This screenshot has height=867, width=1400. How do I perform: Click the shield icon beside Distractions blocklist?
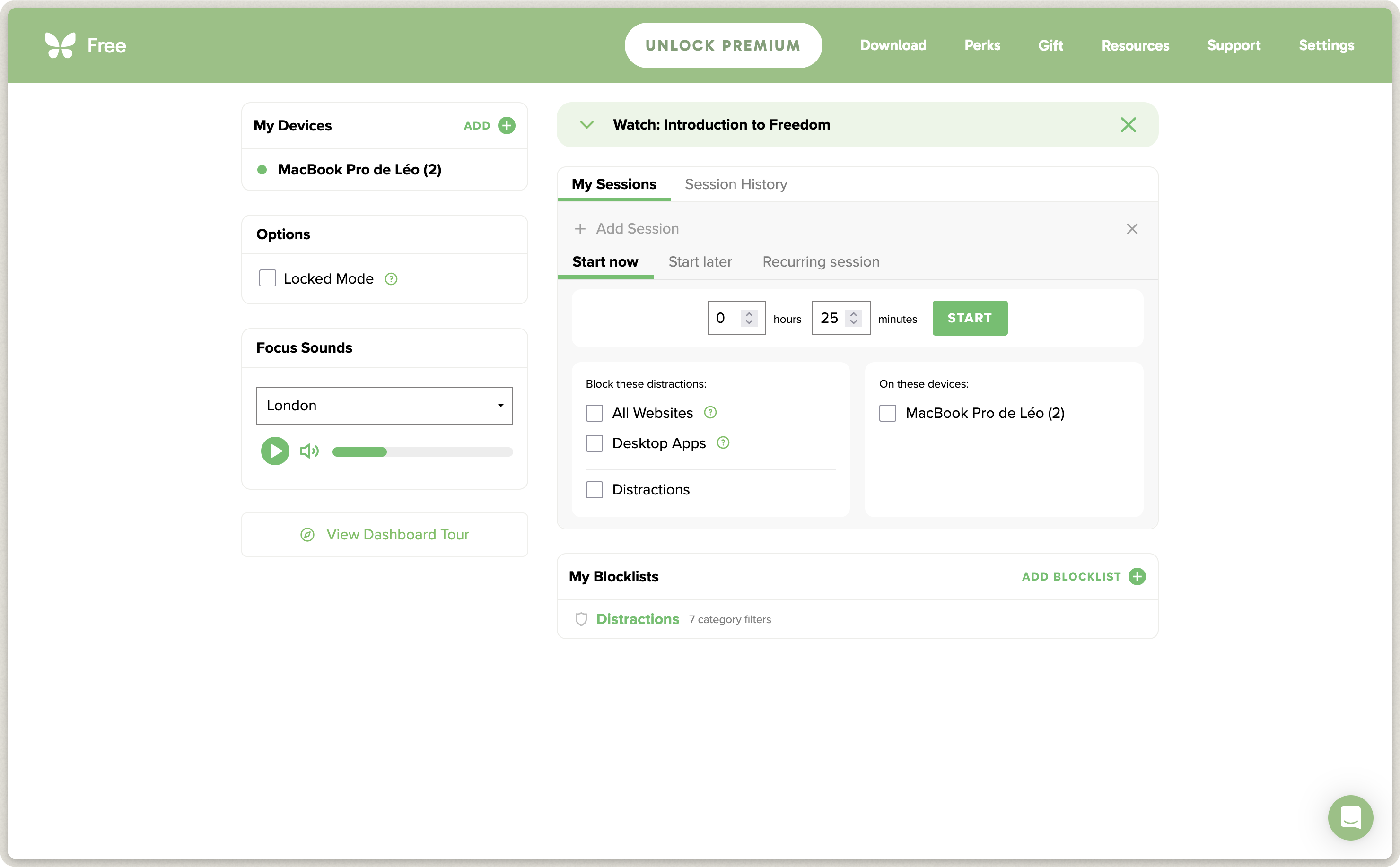581,619
